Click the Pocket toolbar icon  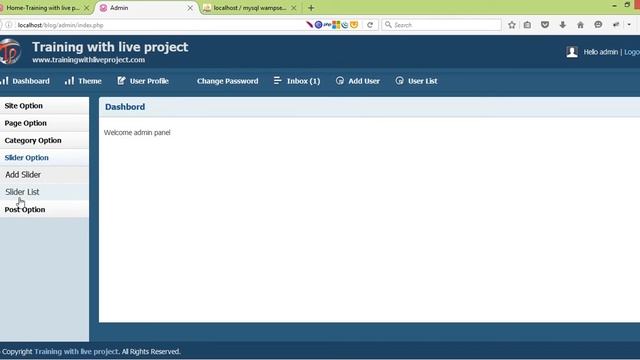pyautogui.click(x=545, y=25)
